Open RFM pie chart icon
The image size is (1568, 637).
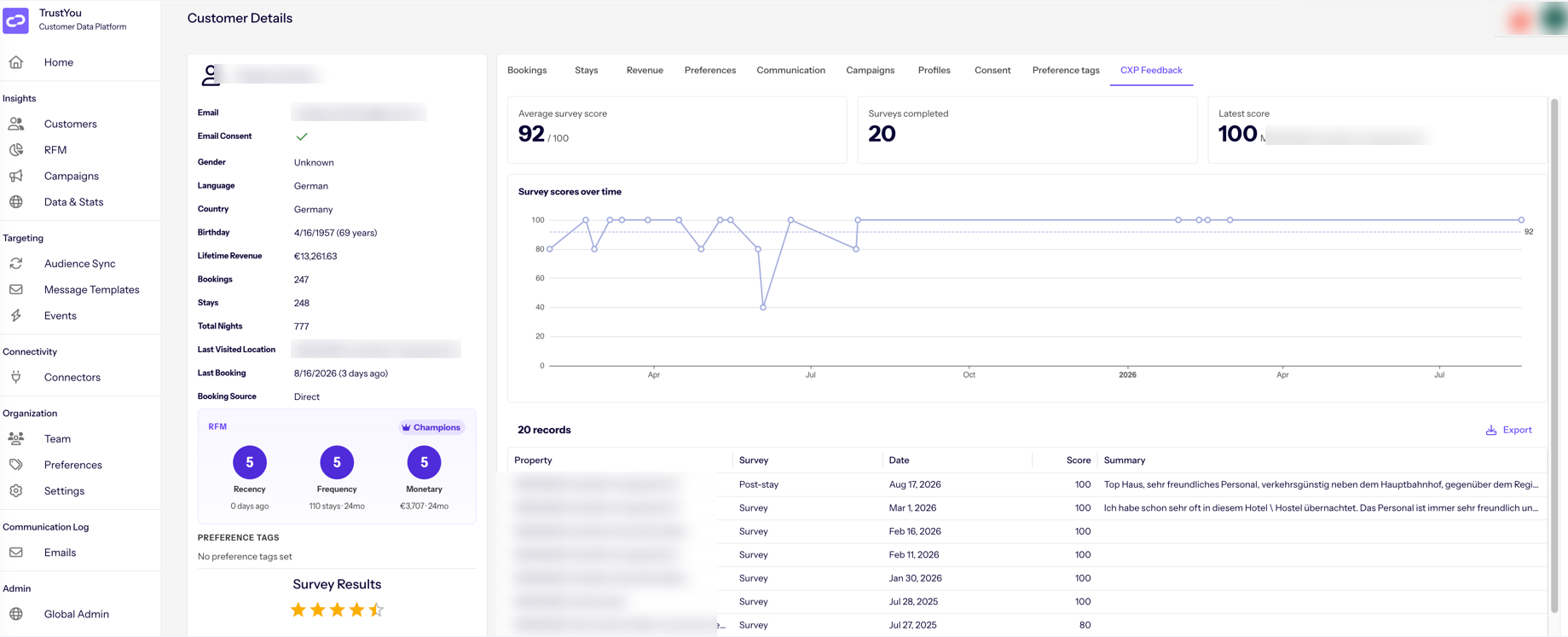coord(16,150)
